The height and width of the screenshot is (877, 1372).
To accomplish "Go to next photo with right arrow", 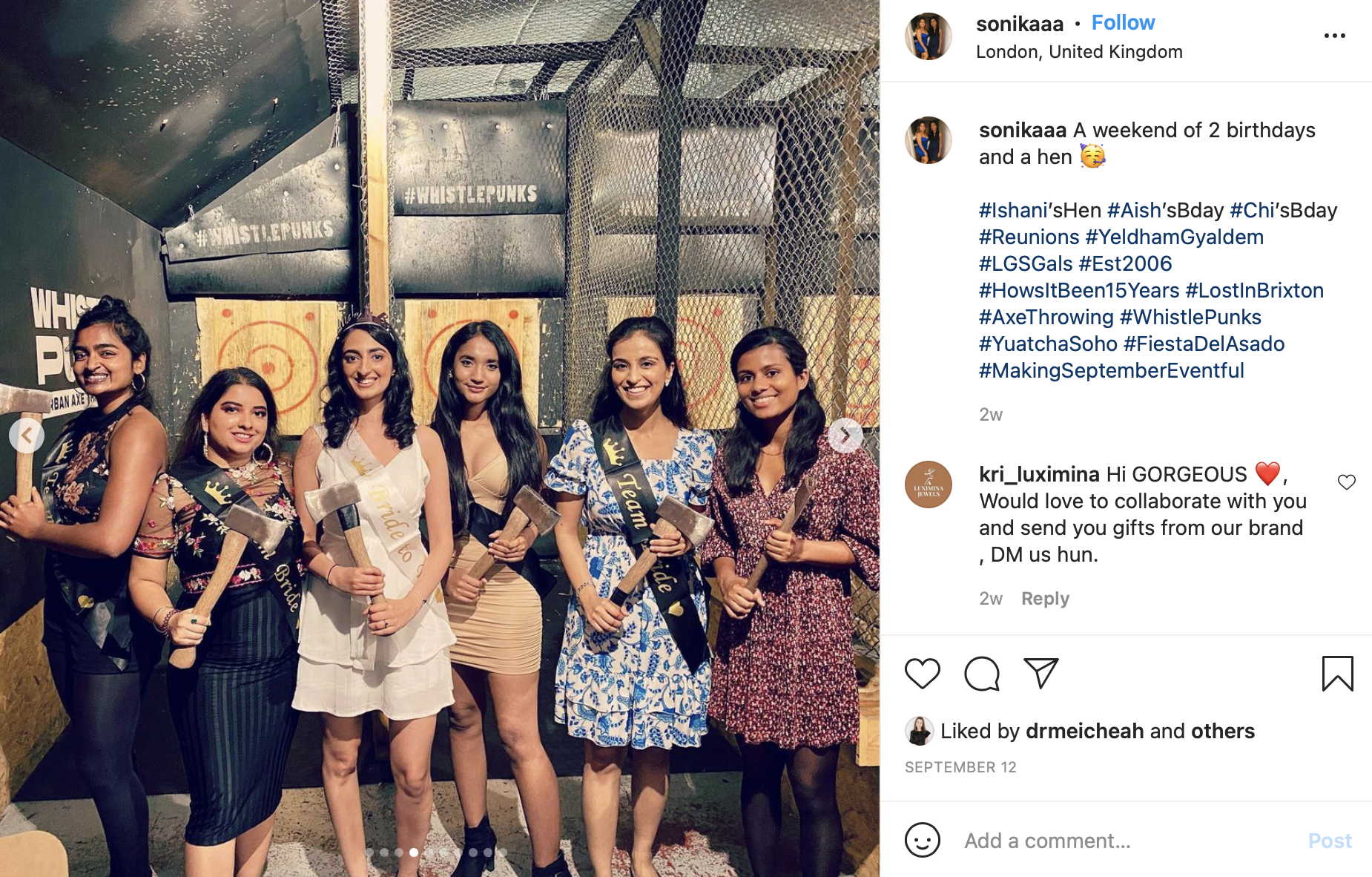I will point(845,436).
